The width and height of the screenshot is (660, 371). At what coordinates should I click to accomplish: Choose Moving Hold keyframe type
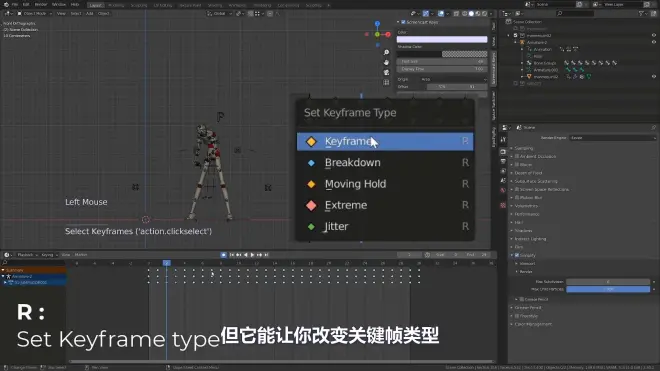click(x=385, y=184)
